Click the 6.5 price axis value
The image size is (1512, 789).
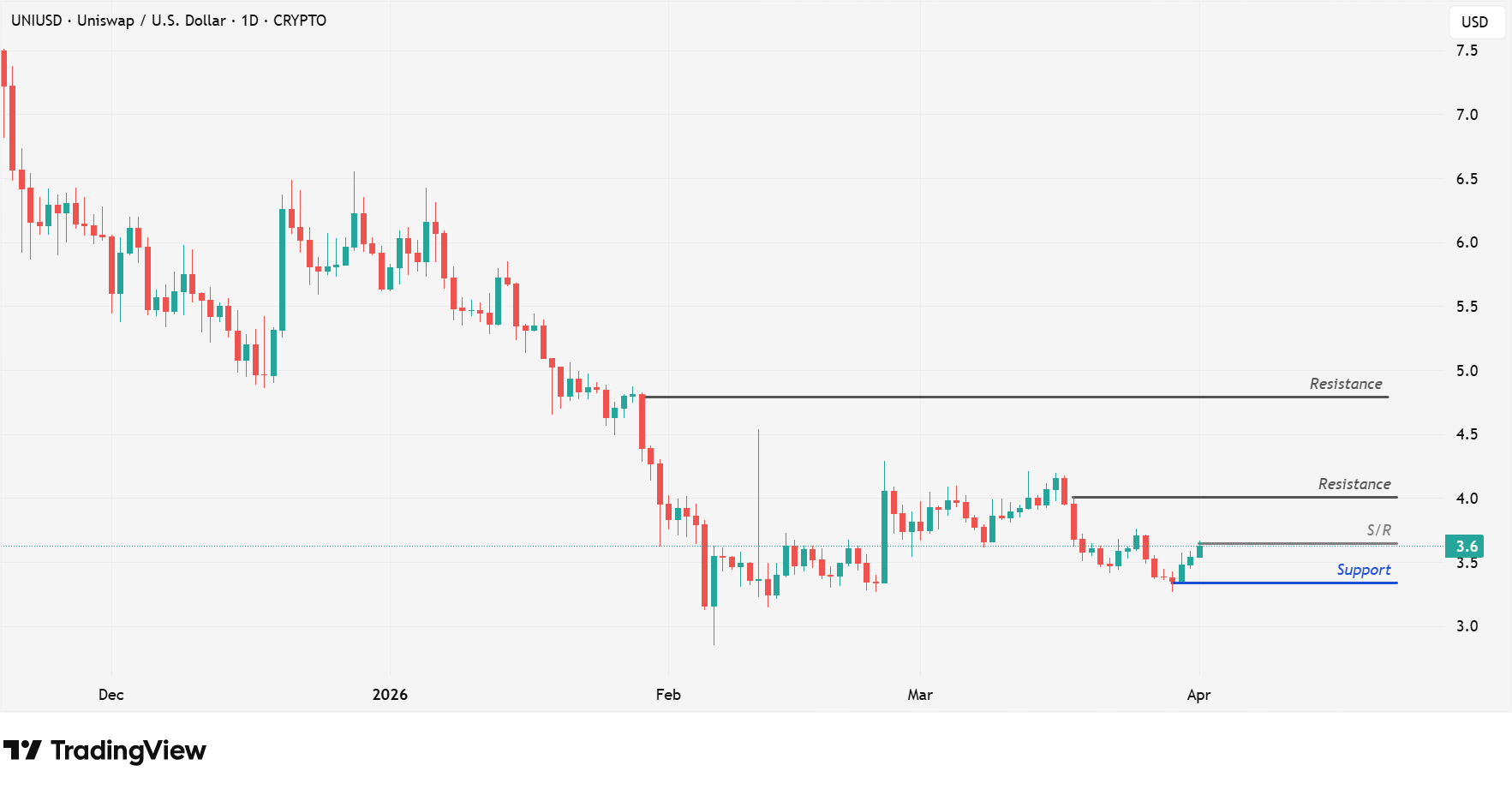[x=1467, y=179]
